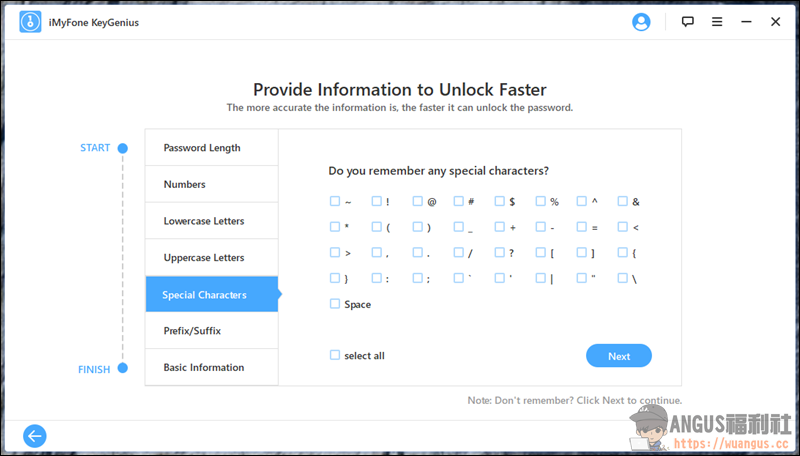
Task: Click the back arrow button
Action: [35, 435]
